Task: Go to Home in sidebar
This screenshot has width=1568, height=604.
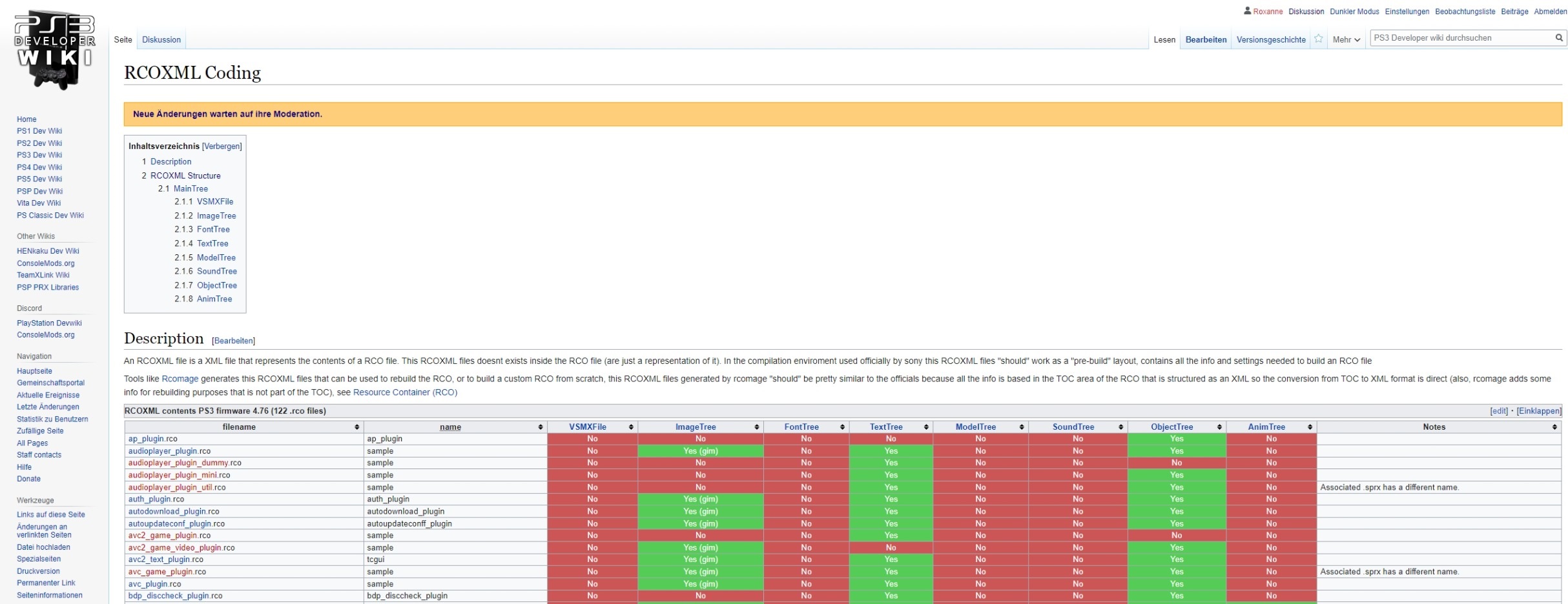Action: point(26,119)
